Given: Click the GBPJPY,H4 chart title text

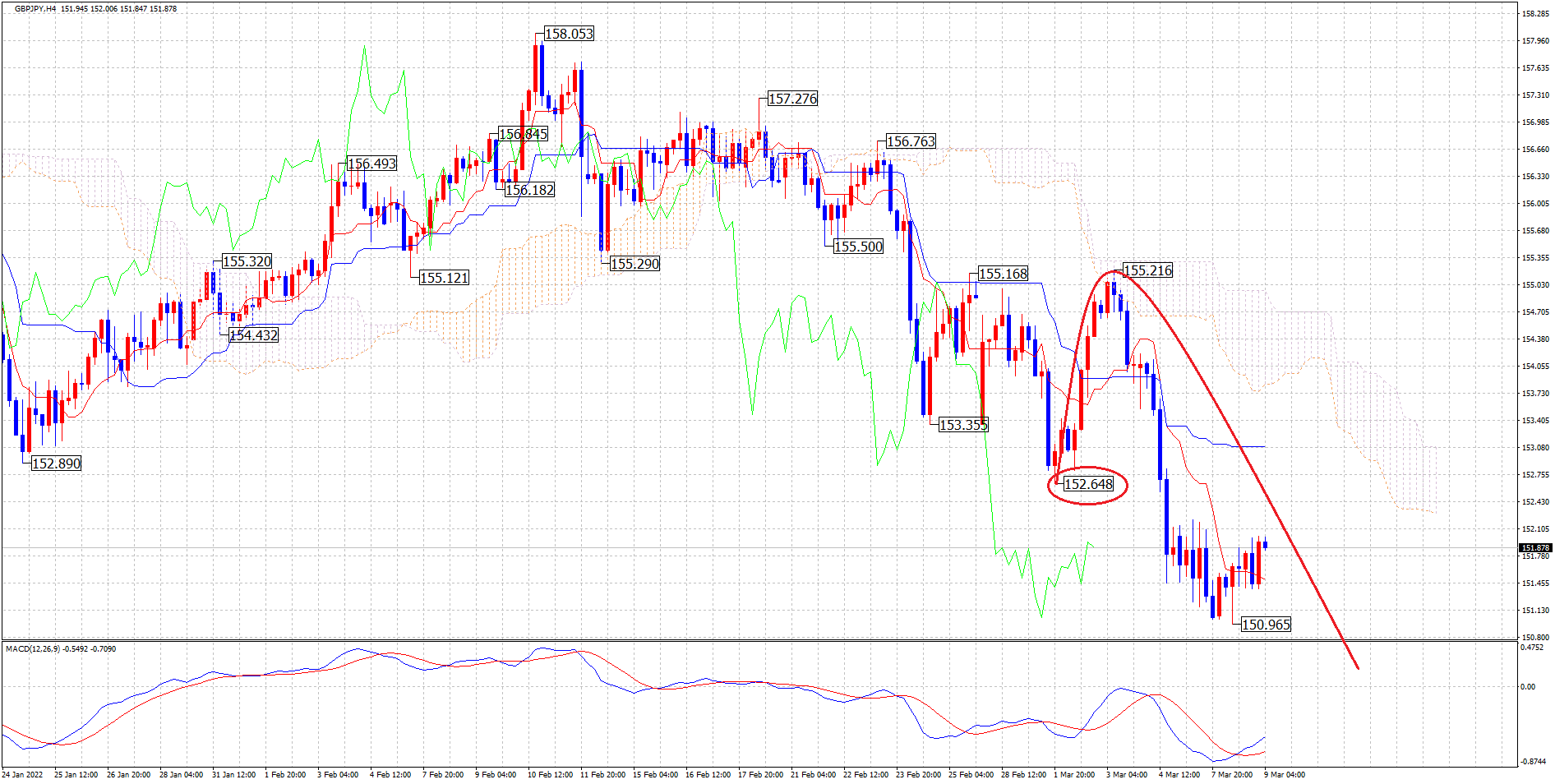Looking at the screenshot, I should tap(35, 9).
